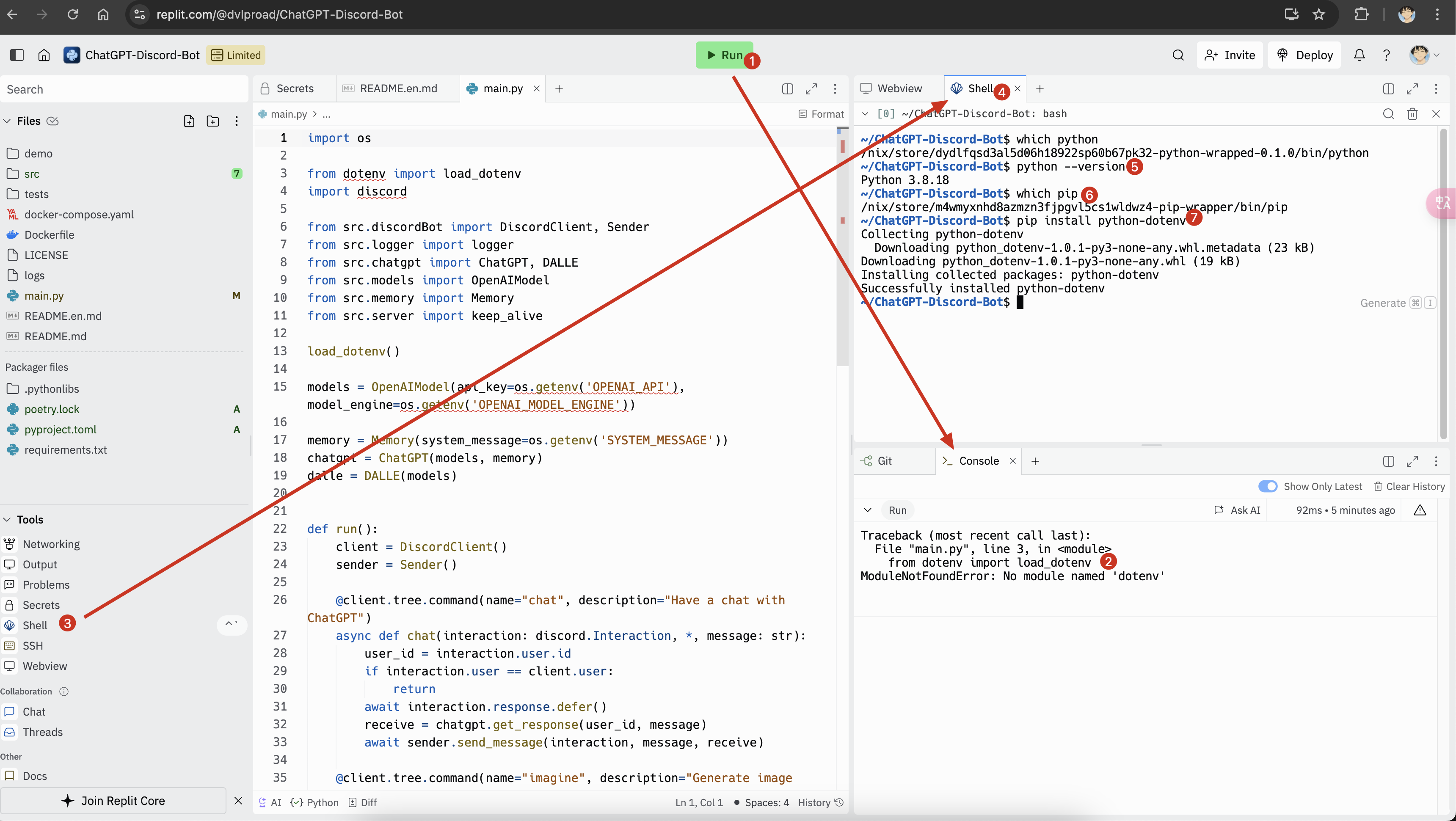
Task: Switch to README.en.md tab
Action: coord(398,89)
